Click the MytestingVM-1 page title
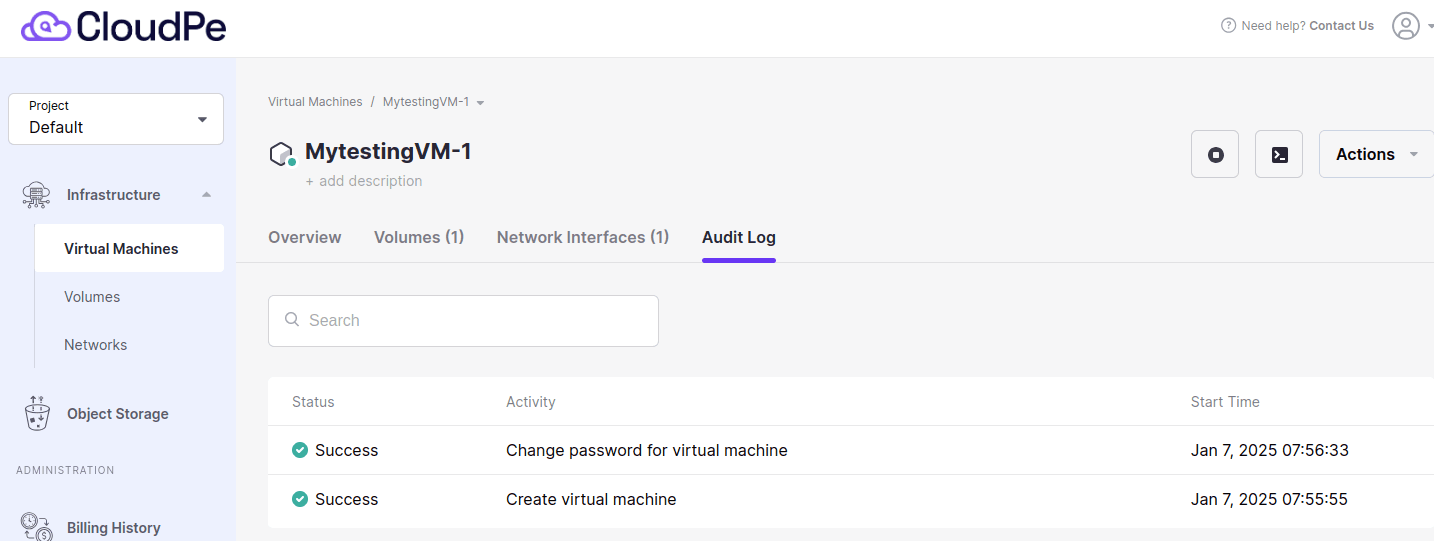Image resolution: width=1434 pixels, height=541 pixels. (x=388, y=152)
